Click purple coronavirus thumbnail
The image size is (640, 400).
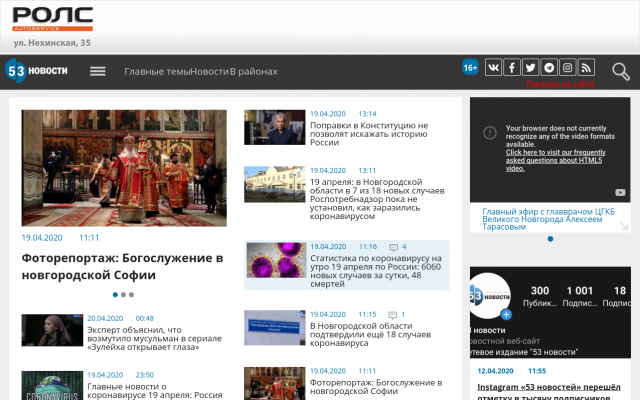(x=276, y=260)
